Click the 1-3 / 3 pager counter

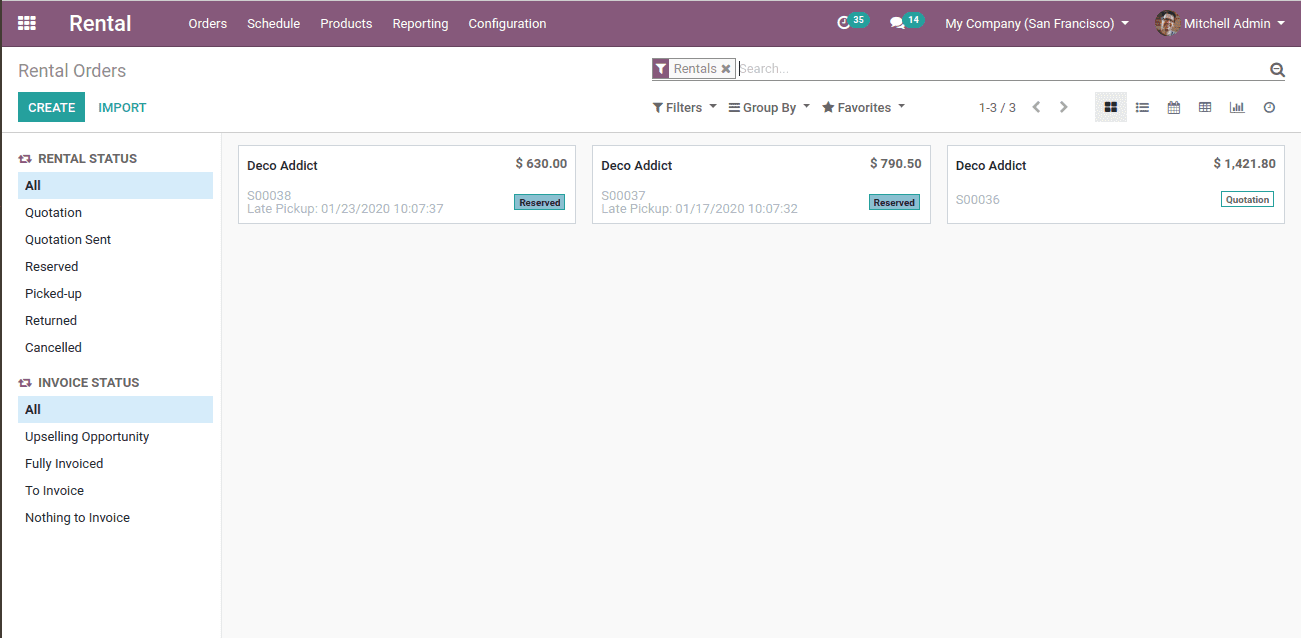click(x=997, y=107)
